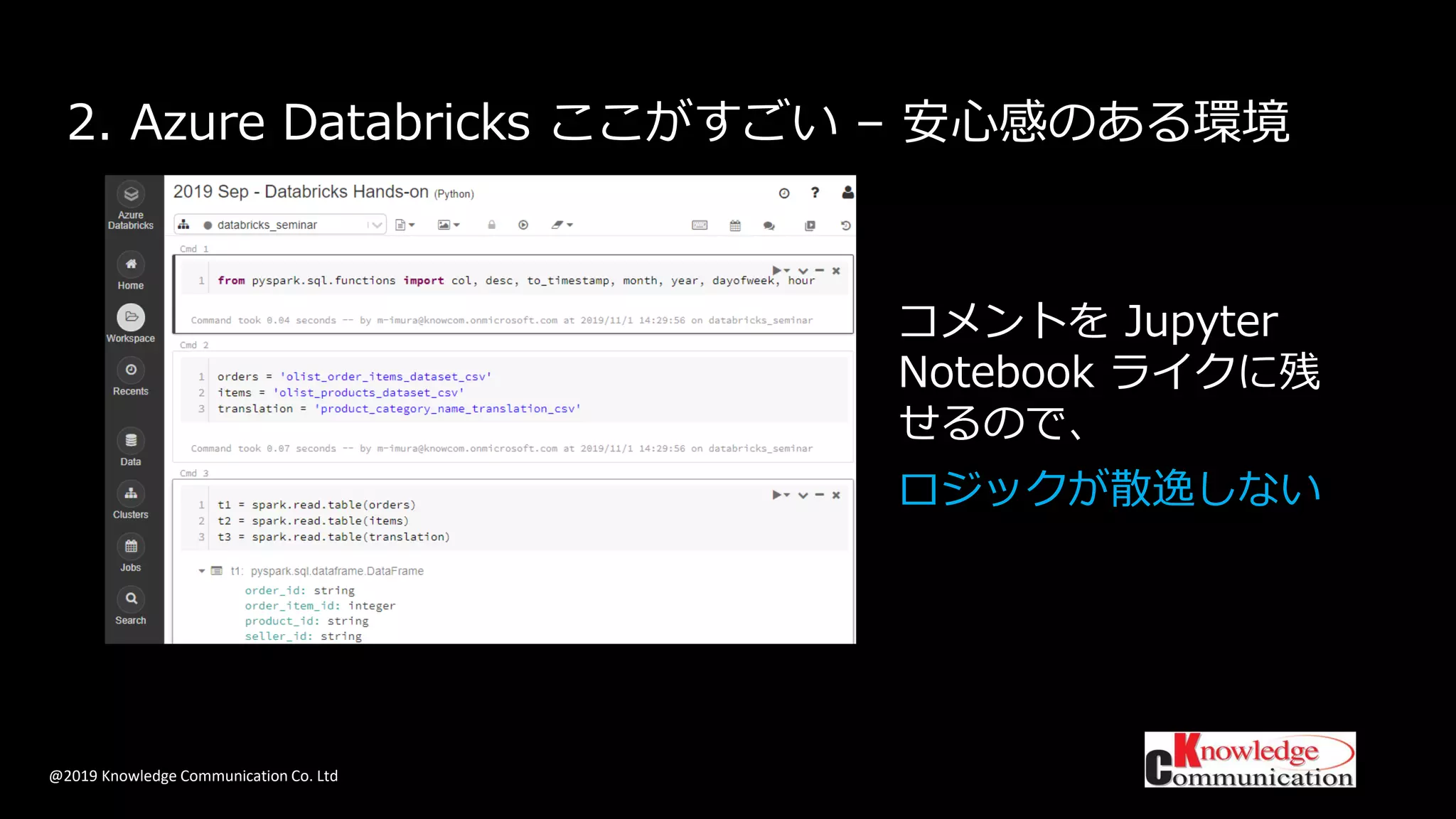Click the runs panel icon in toolbar
This screenshot has width=1456, height=819.
click(x=810, y=225)
